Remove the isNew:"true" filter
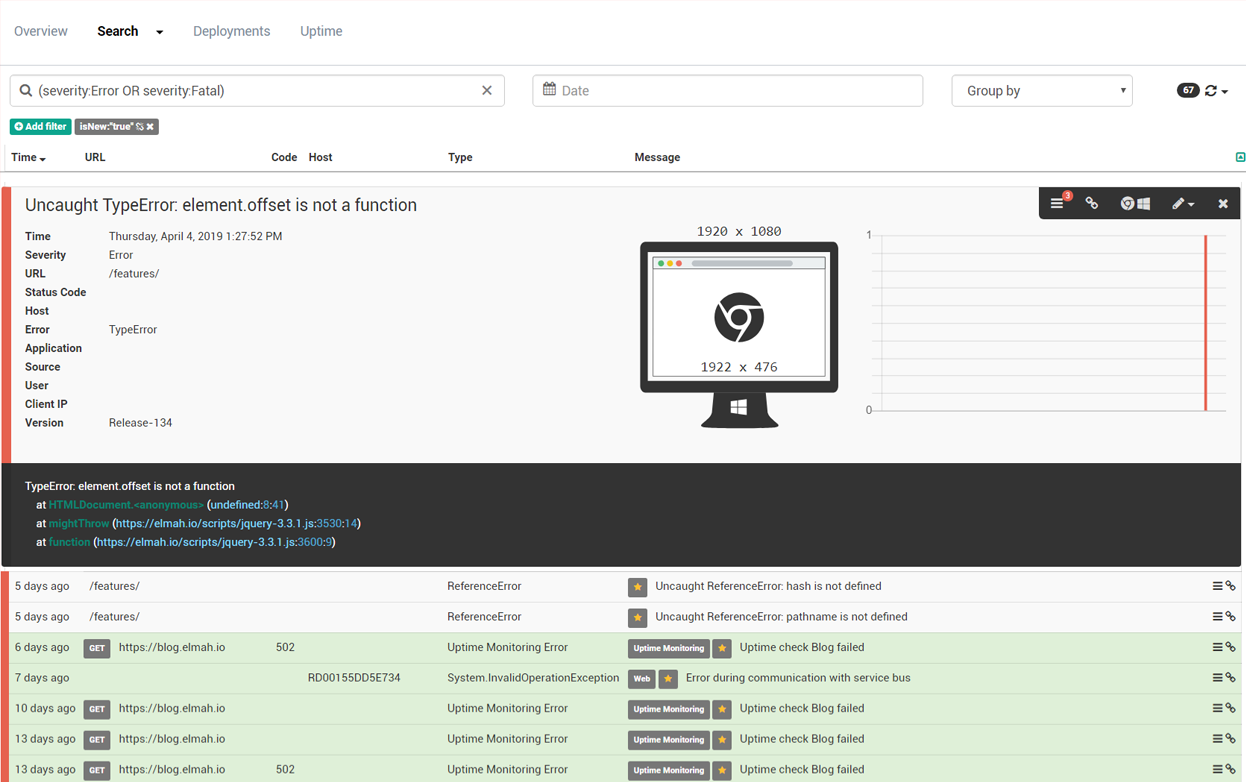 coord(151,127)
